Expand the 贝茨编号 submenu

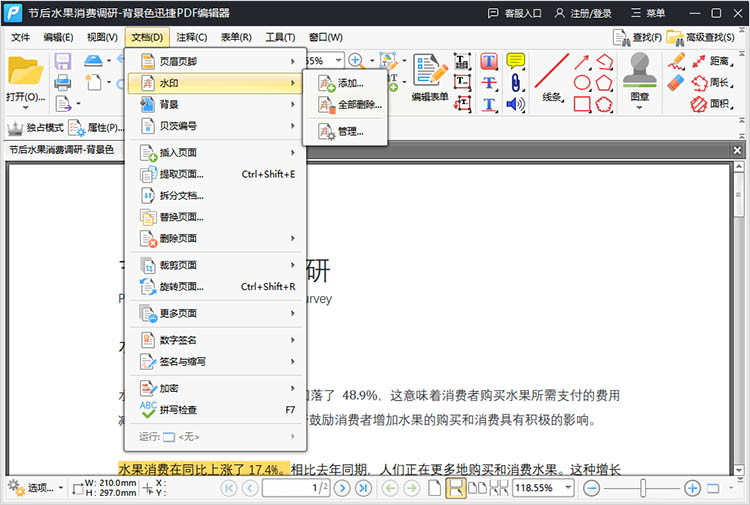coord(215,126)
